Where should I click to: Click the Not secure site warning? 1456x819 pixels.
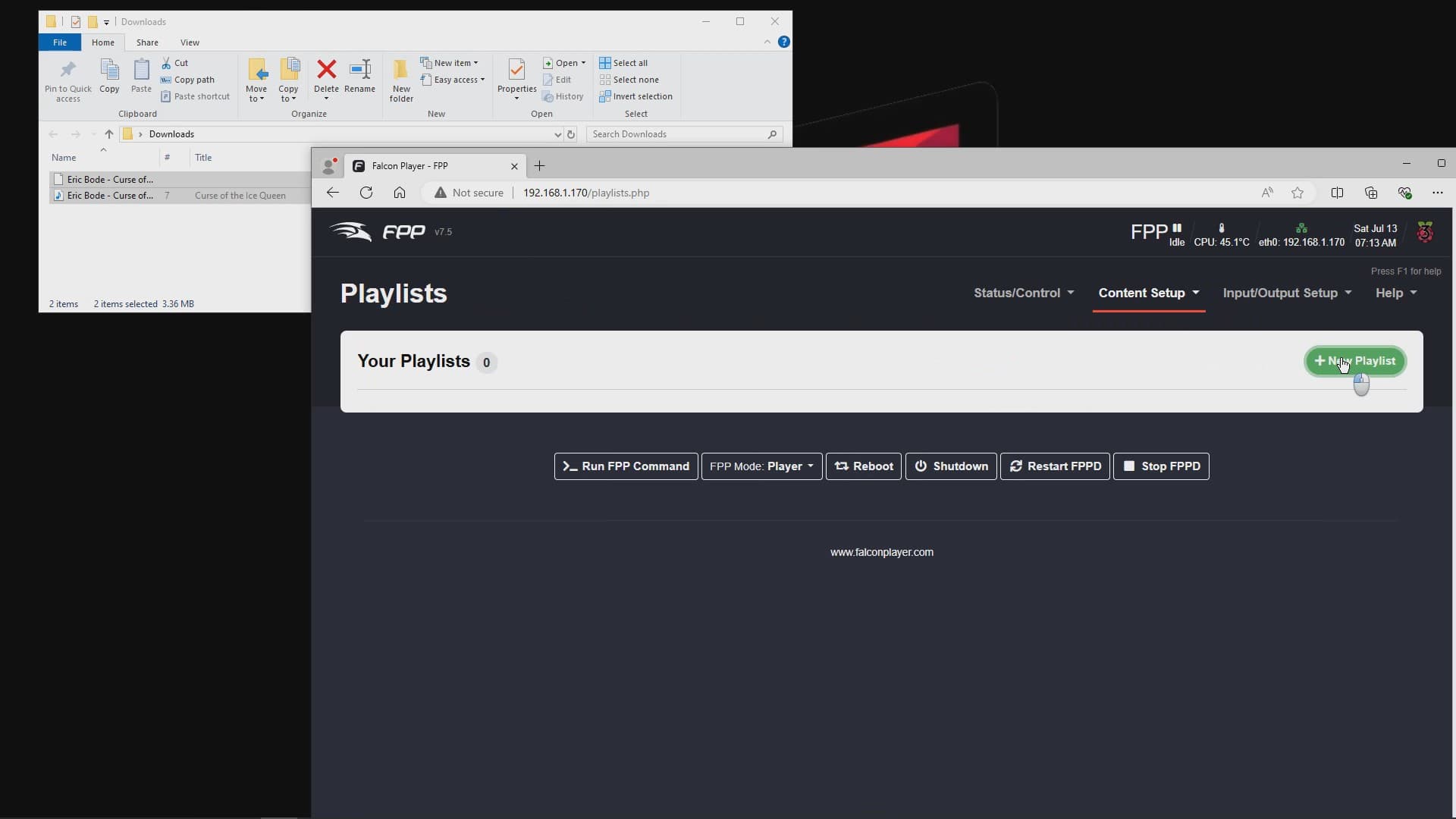(469, 193)
